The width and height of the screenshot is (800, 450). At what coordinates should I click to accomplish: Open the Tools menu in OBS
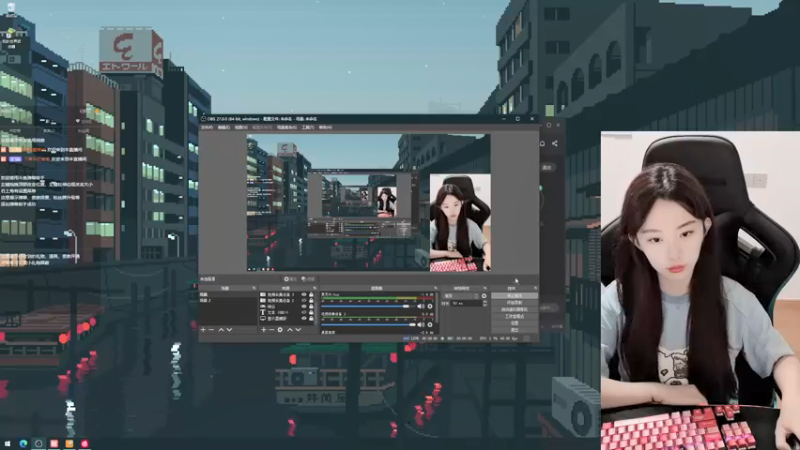tap(308, 127)
